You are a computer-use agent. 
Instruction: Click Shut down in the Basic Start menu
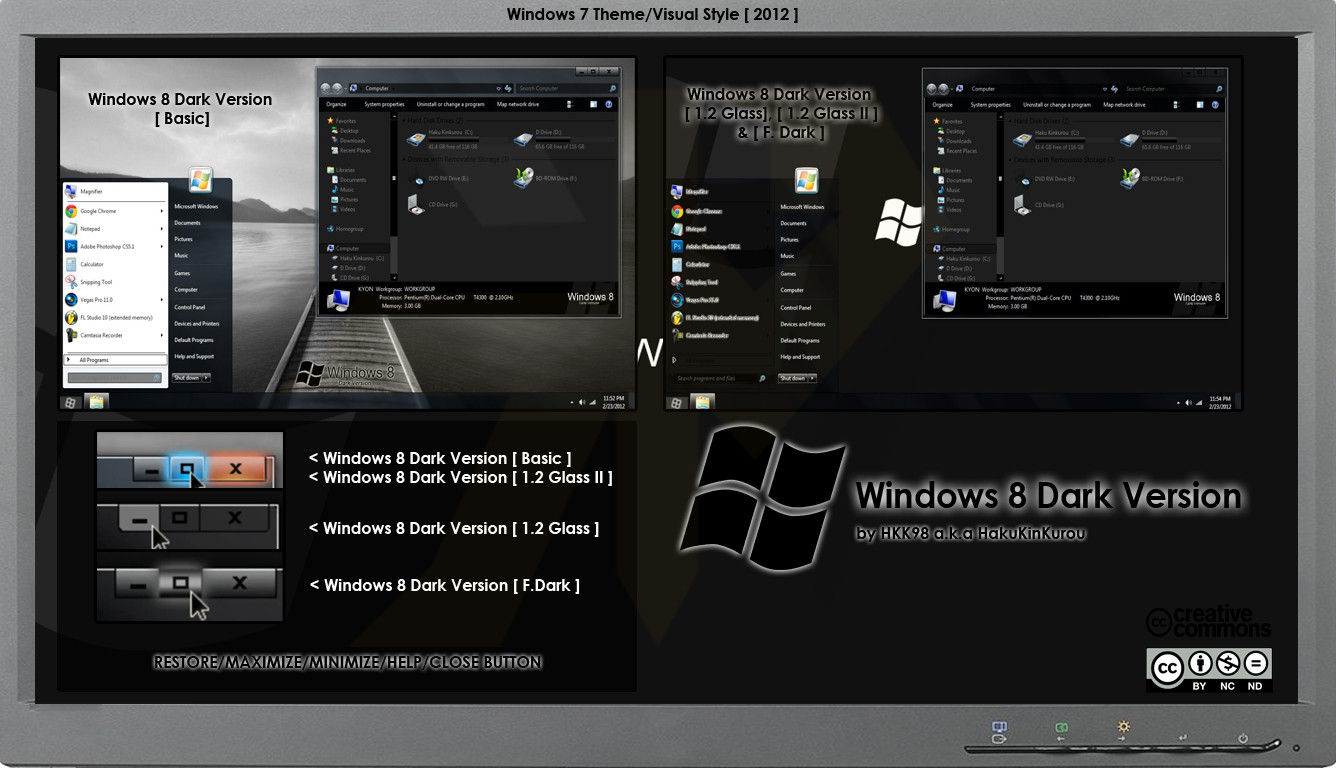point(186,378)
